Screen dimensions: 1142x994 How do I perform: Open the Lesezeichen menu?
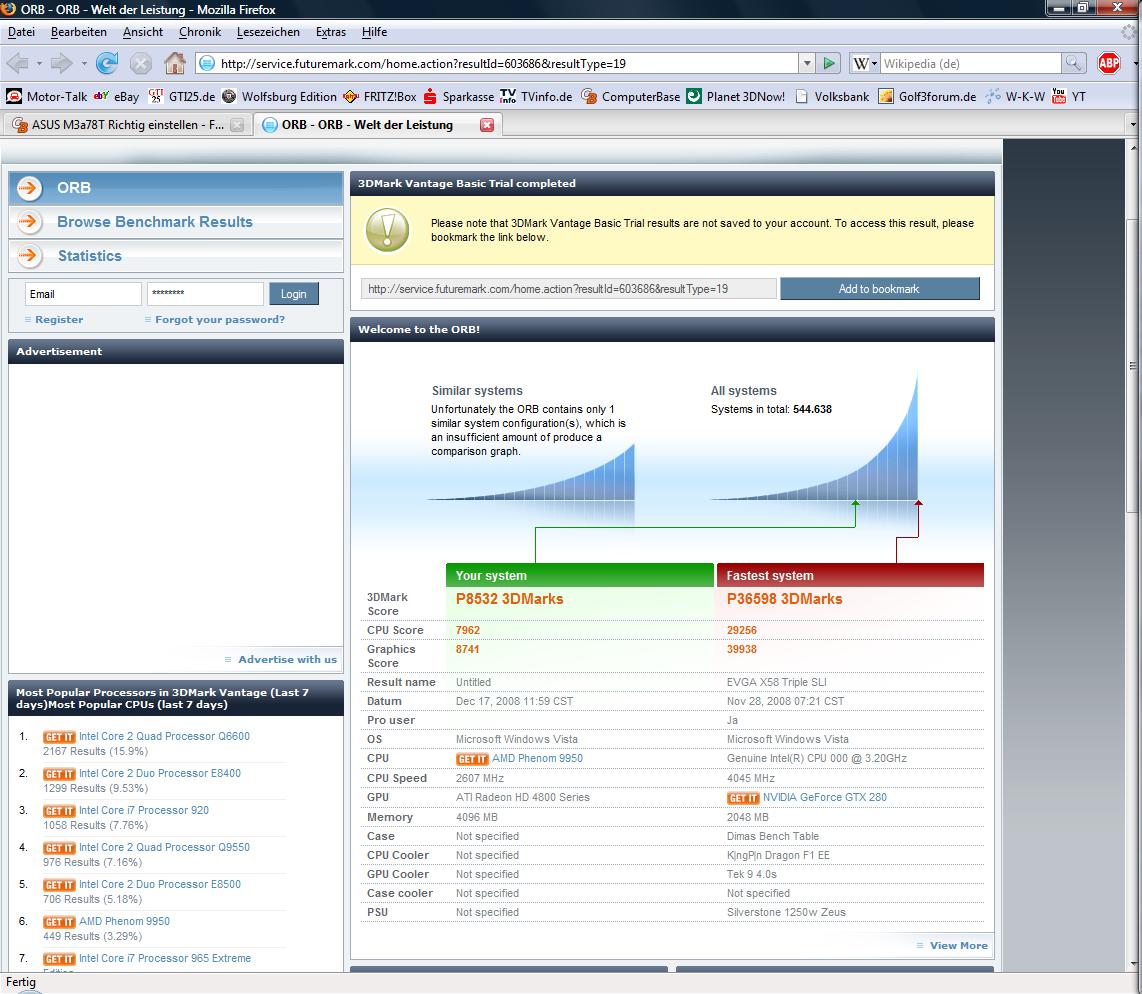tap(268, 32)
